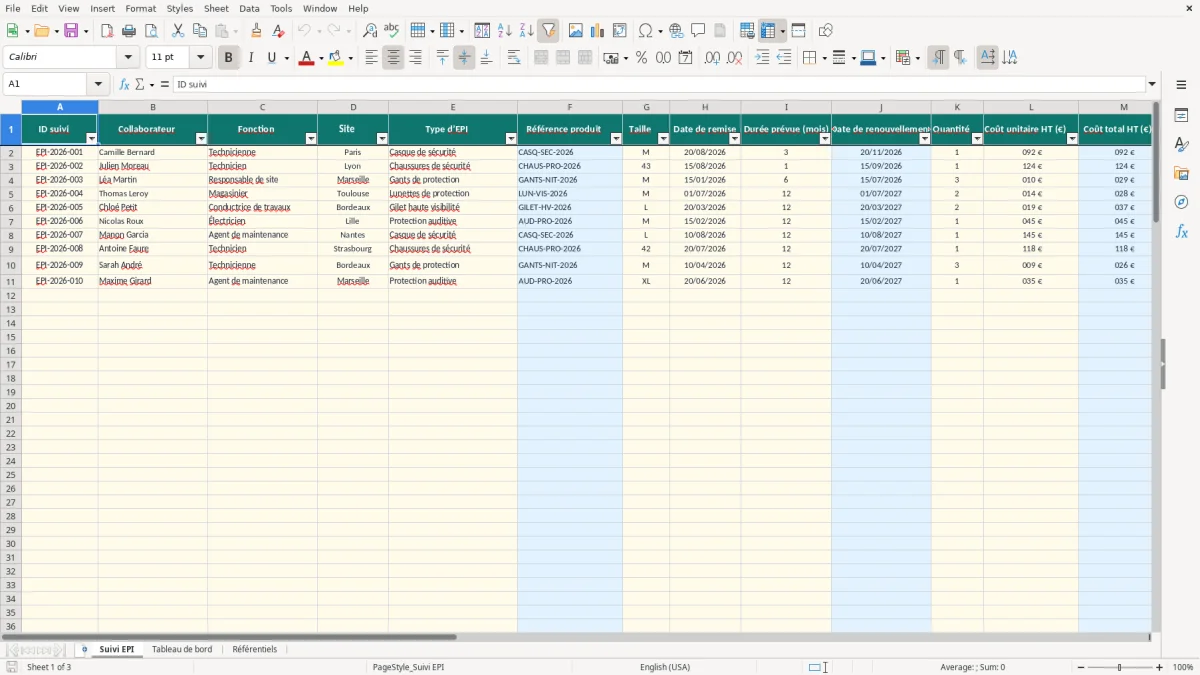Insert an image
Viewport: 1200px width, 675px height.
pyautogui.click(x=576, y=31)
